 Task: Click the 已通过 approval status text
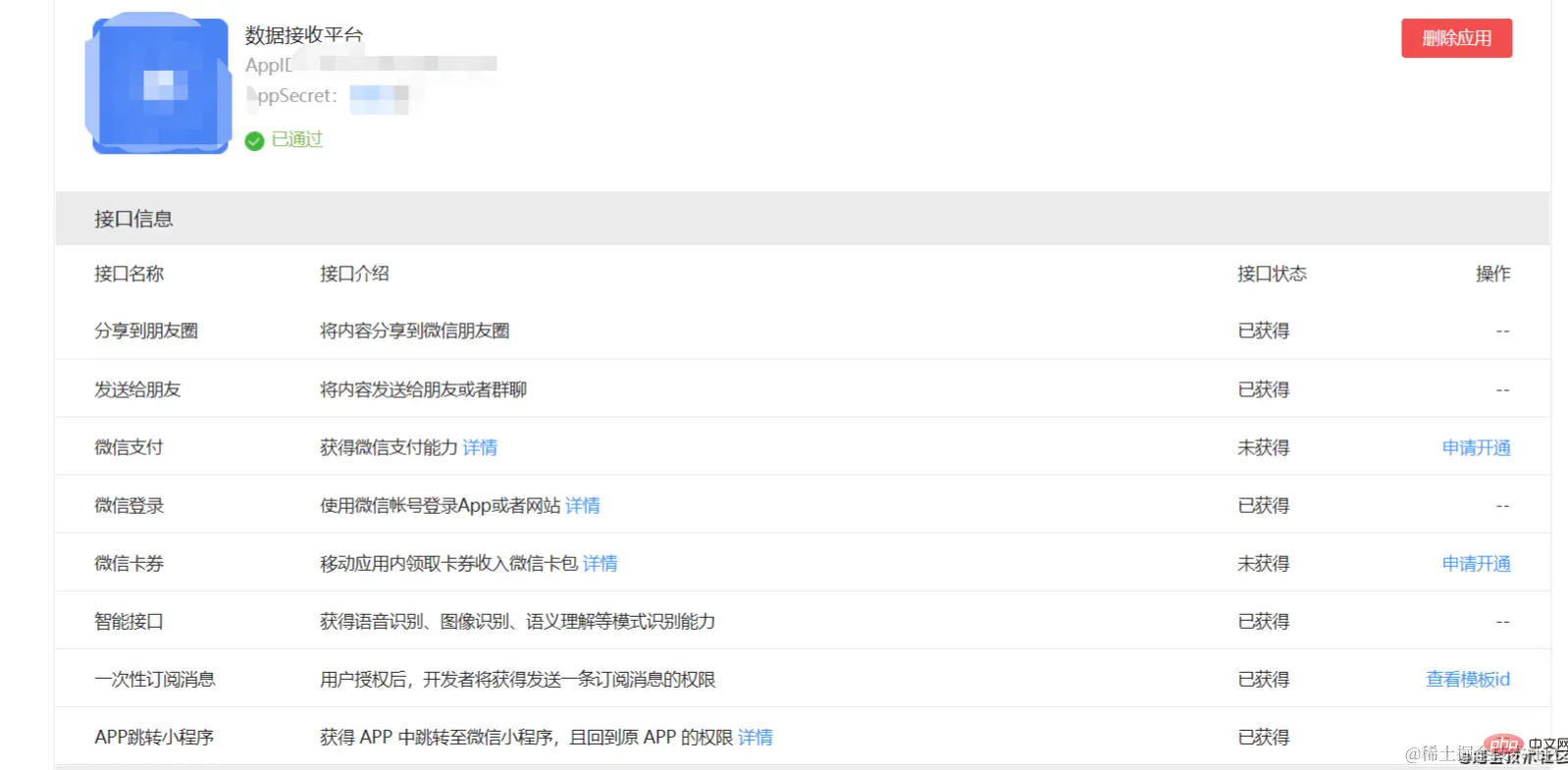(296, 139)
